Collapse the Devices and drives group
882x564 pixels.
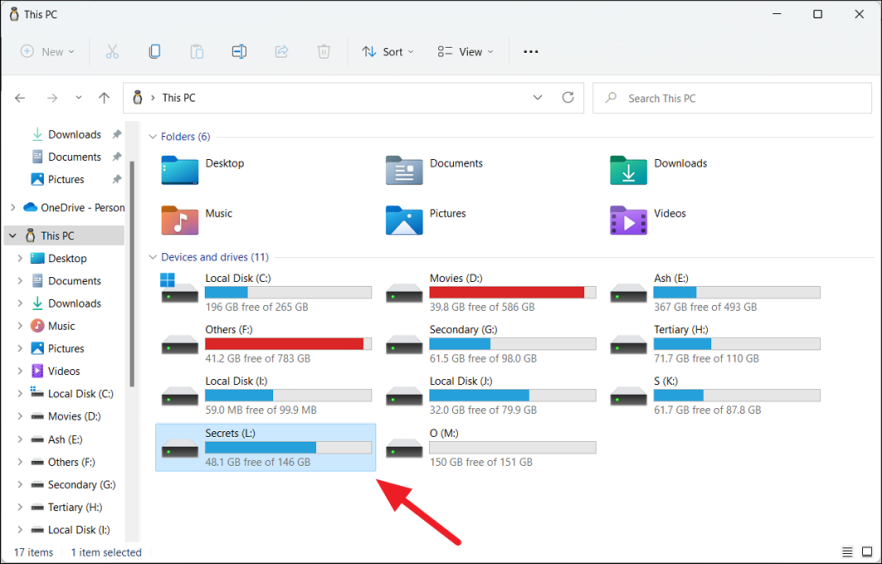point(153,257)
